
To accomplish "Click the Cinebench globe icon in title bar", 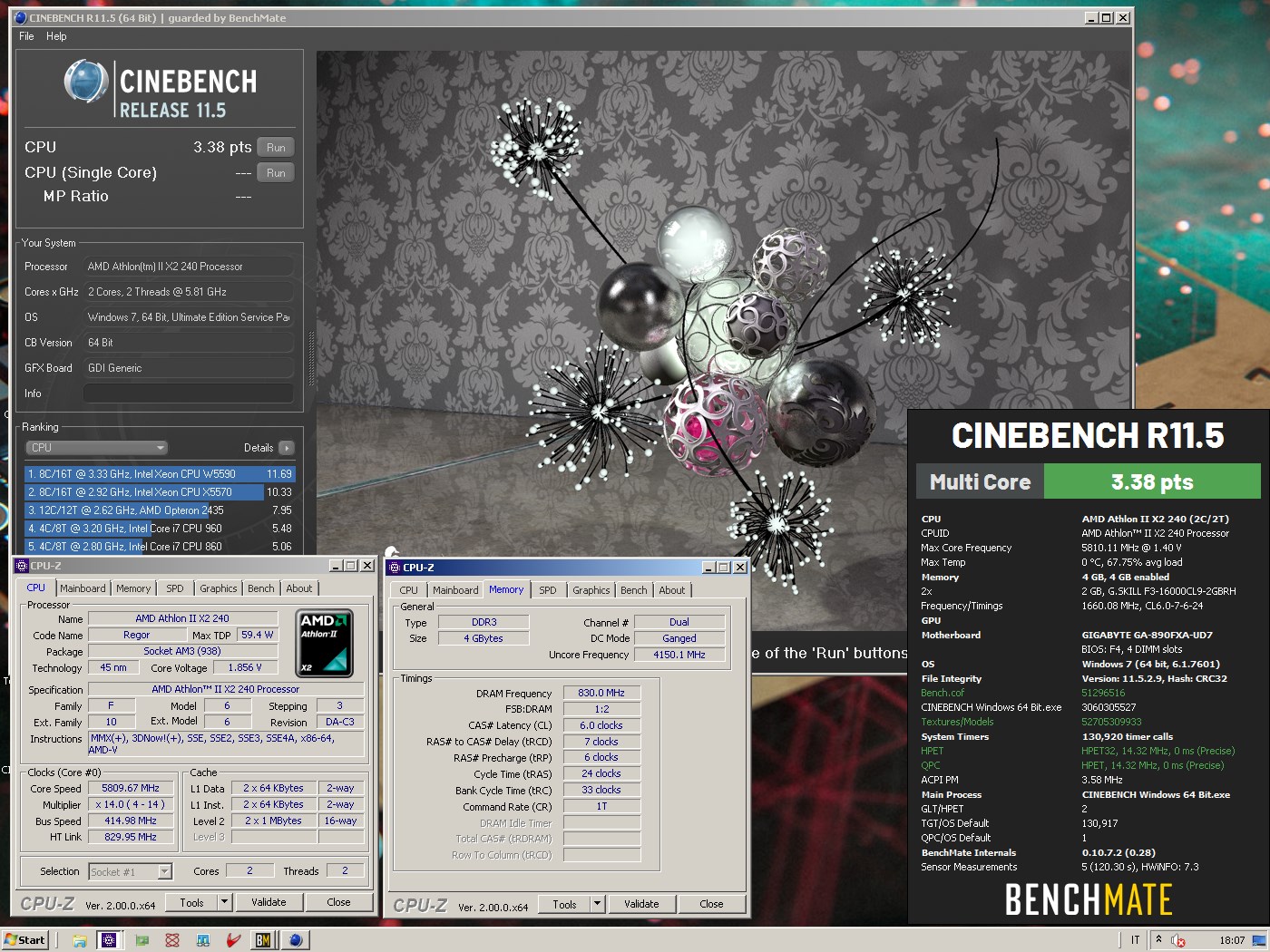I will click(21, 17).
